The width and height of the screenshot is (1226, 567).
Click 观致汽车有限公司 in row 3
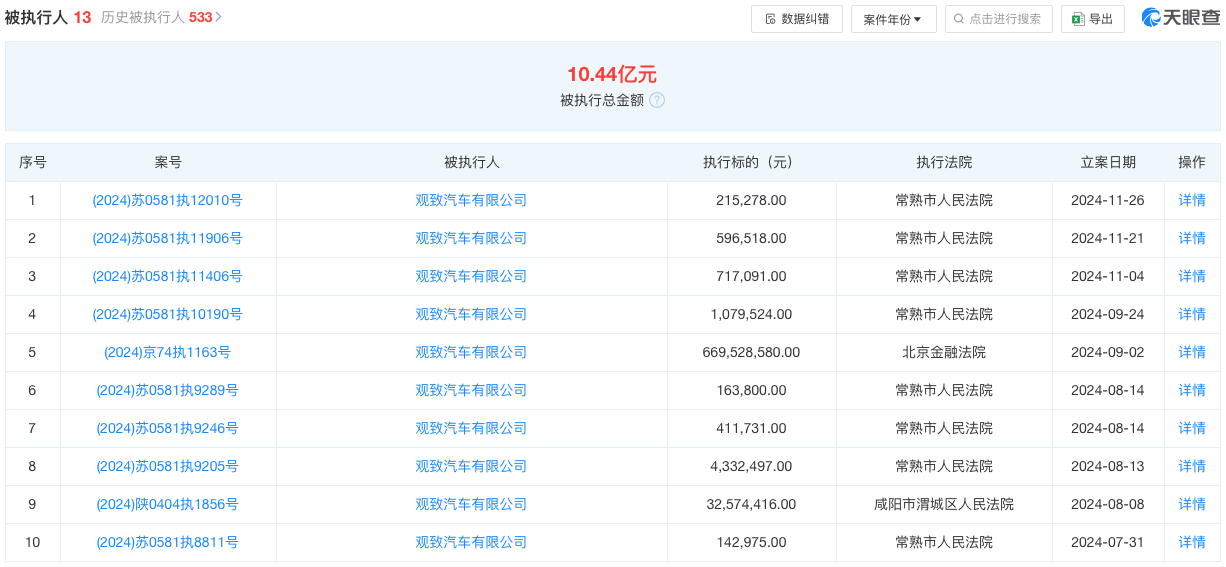tap(471, 276)
